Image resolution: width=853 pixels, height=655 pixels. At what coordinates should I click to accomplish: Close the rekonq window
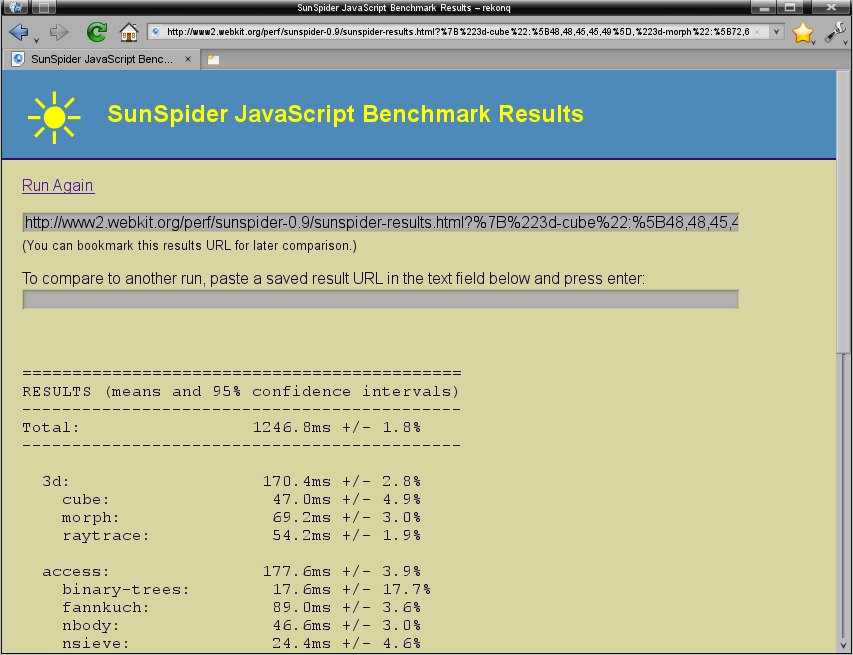point(831,7)
